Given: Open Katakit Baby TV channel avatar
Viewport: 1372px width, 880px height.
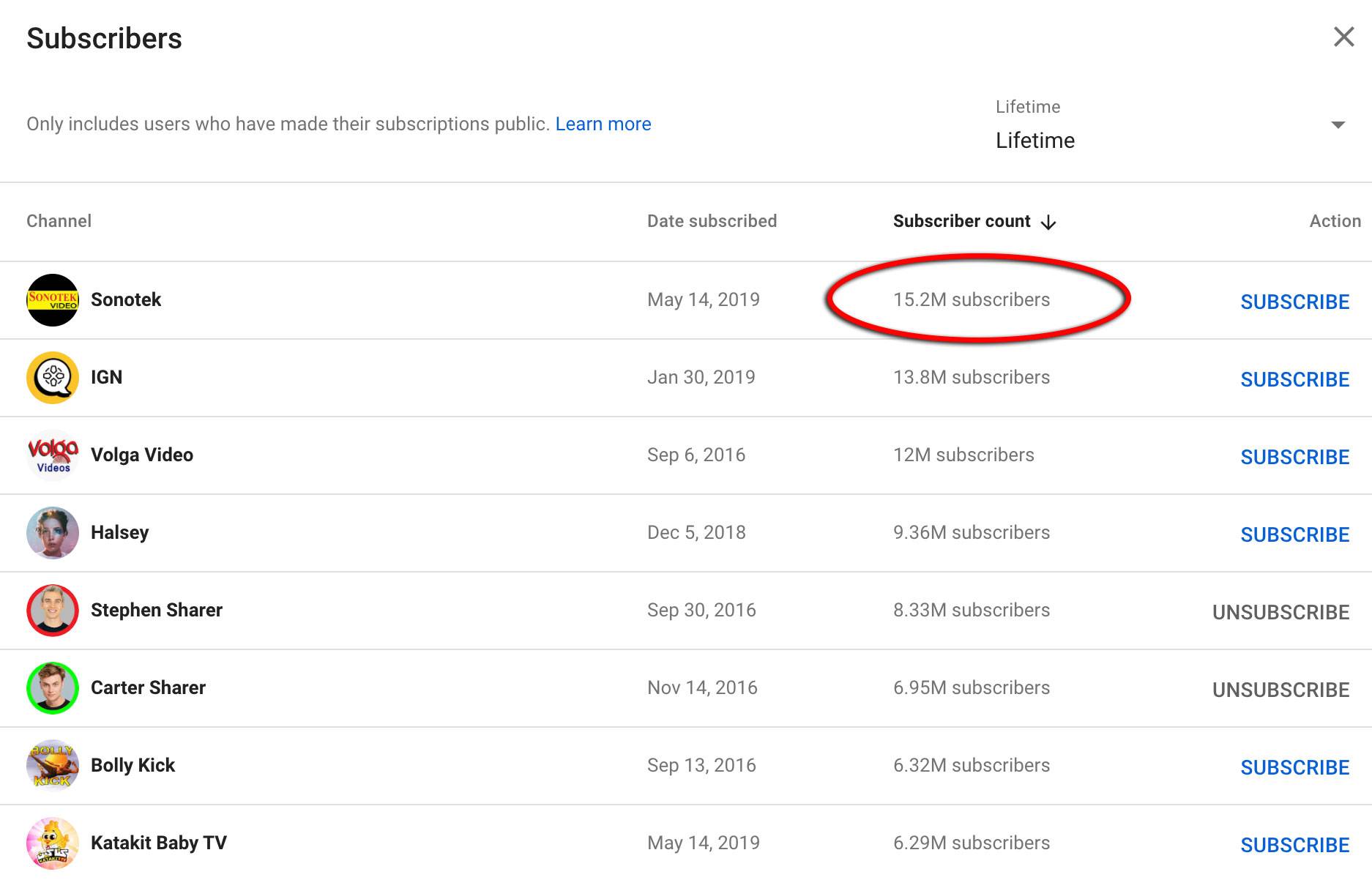Looking at the screenshot, I should pos(53,843).
